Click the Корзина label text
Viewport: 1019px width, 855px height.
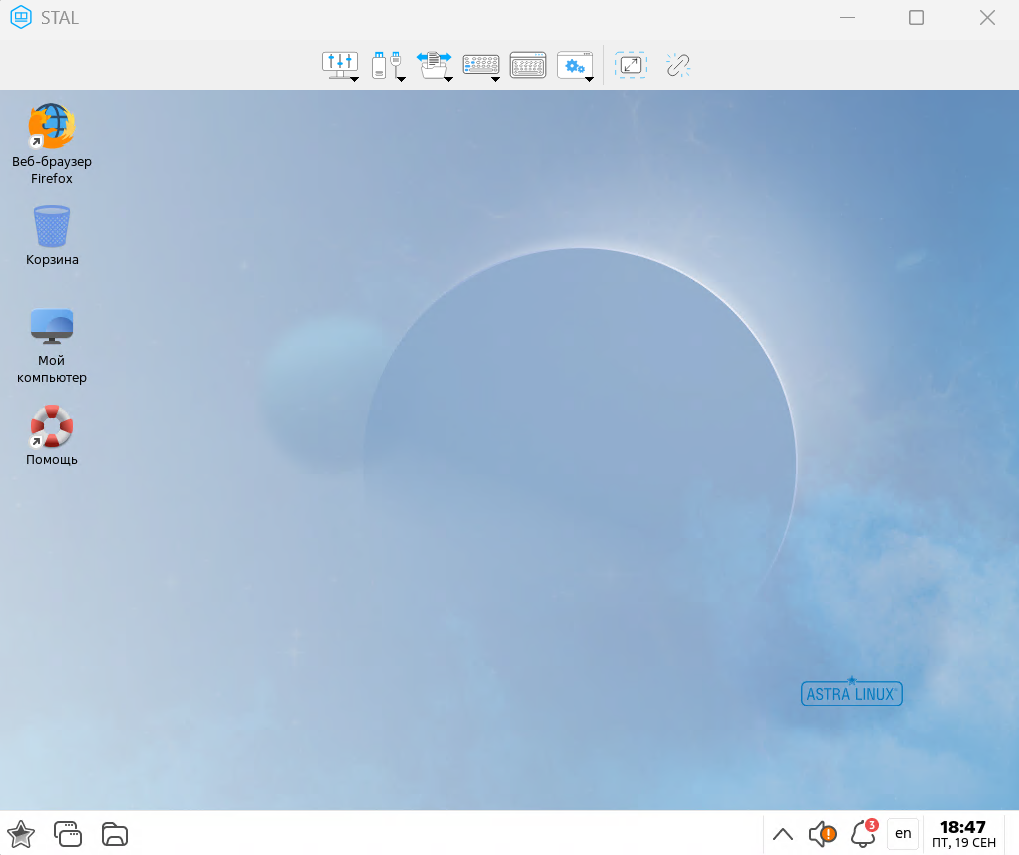[x=52, y=260]
